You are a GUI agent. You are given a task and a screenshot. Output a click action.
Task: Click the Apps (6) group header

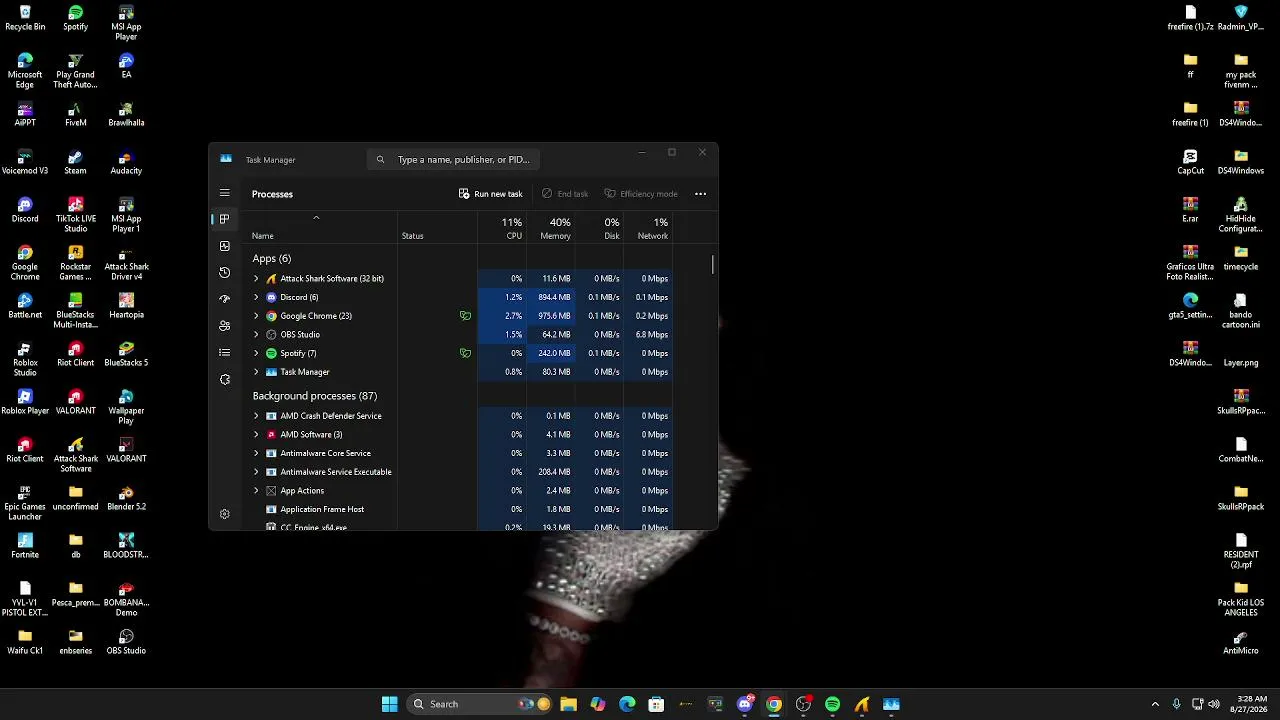(272, 259)
